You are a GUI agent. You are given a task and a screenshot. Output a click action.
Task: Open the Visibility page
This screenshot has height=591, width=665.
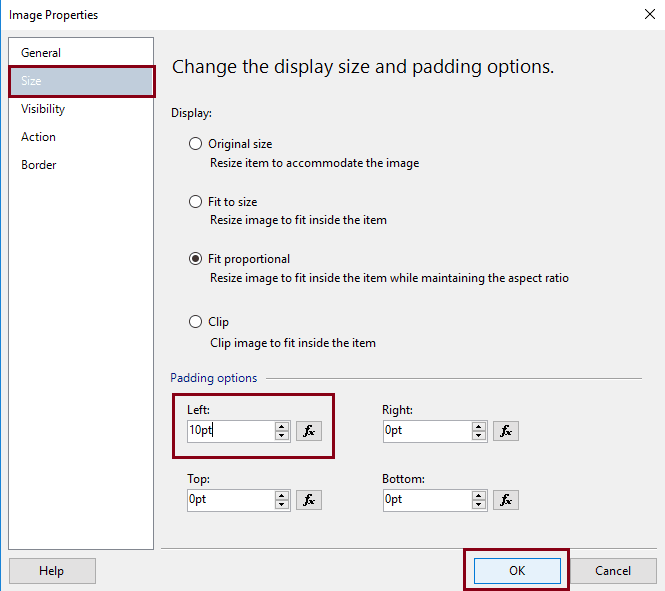[x=43, y=109]
